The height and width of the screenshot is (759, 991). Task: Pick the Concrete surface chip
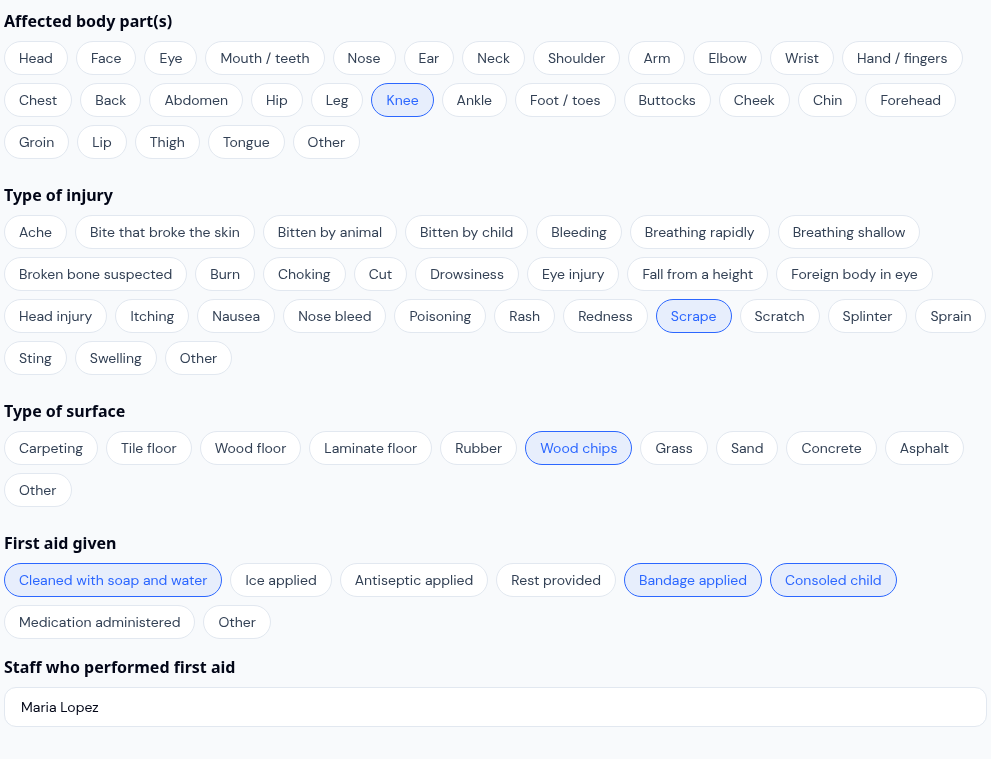tap(831, 448)
